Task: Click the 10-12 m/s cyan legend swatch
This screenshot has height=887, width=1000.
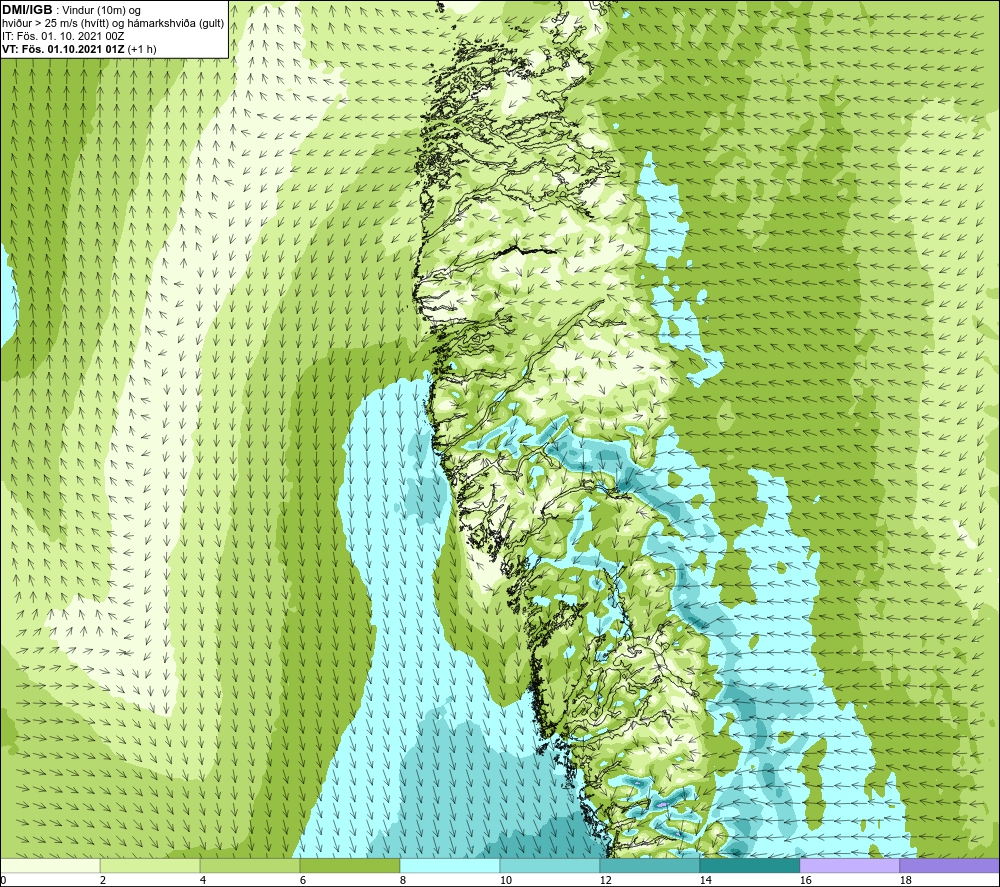Action: [x=550, y=865]
